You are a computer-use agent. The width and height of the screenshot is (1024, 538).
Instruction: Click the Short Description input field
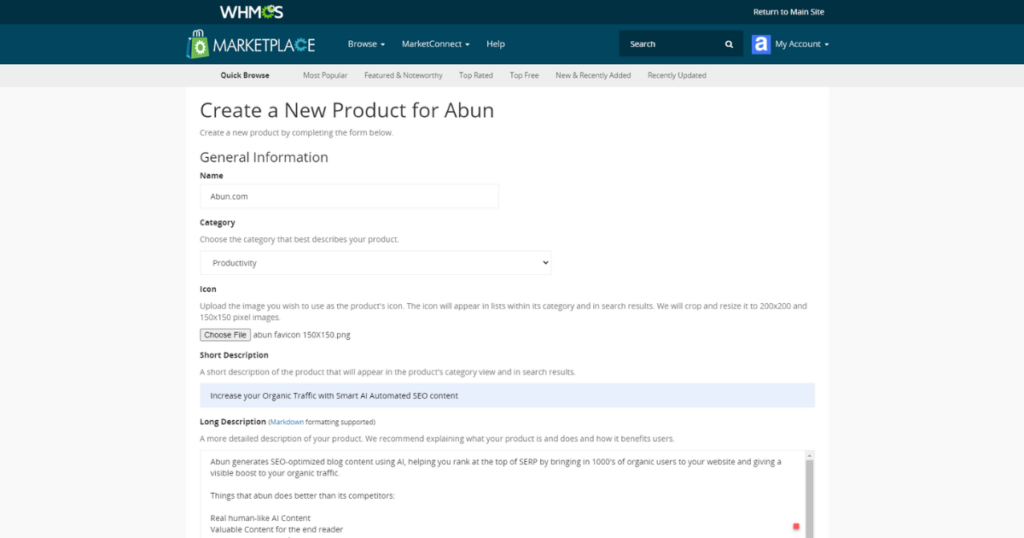507,396
